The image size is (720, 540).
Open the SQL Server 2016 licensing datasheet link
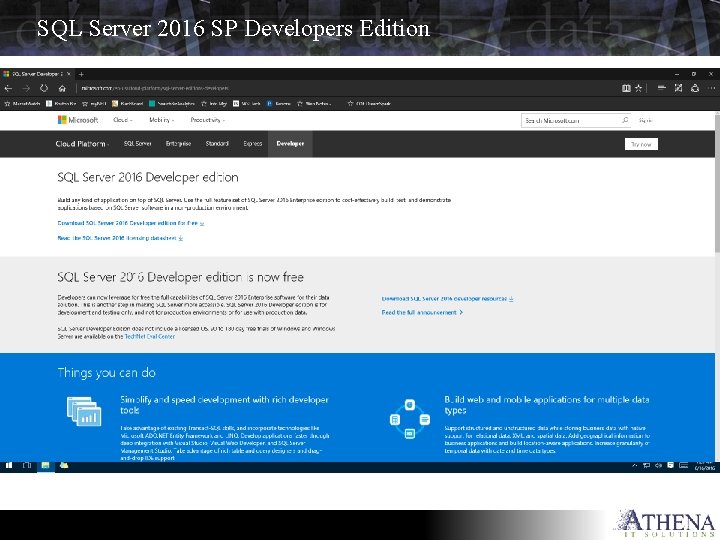120,238
